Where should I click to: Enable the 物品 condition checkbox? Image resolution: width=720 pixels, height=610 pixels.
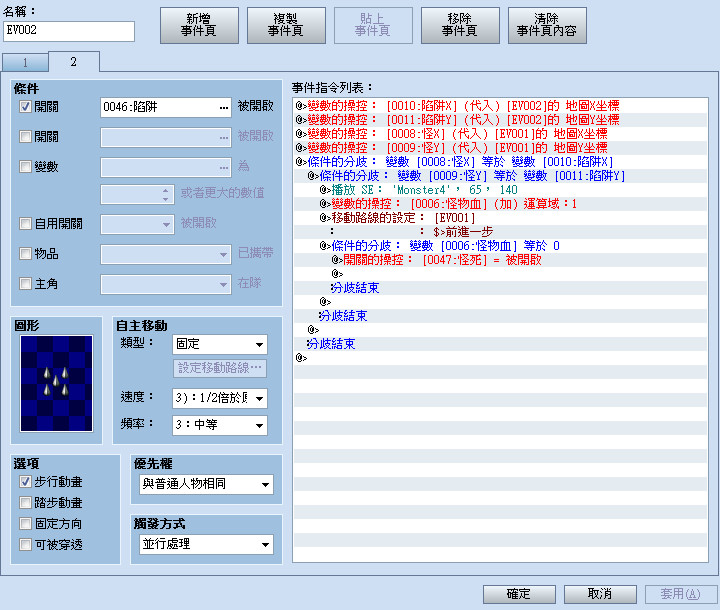point(25,254)
